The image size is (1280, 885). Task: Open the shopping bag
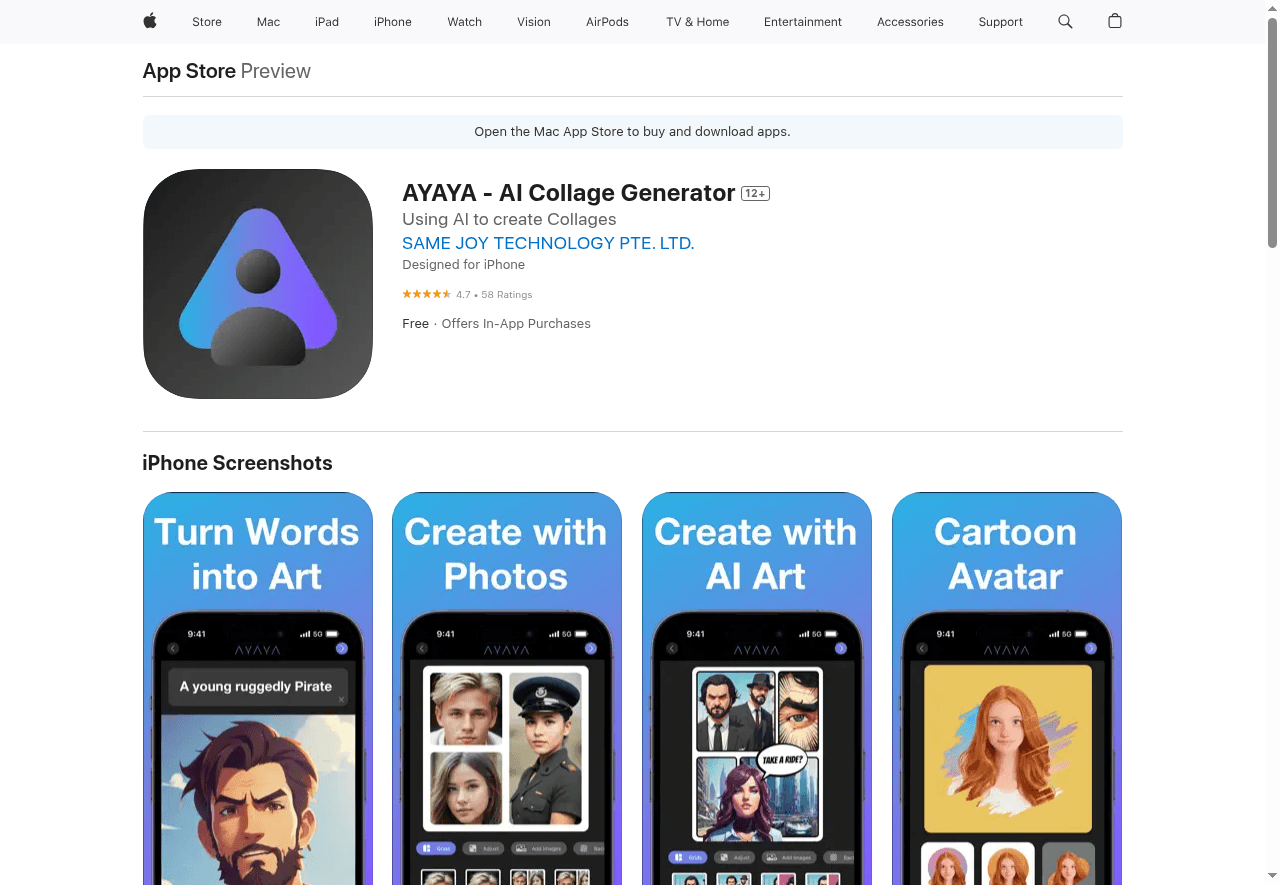(1114, 21)
